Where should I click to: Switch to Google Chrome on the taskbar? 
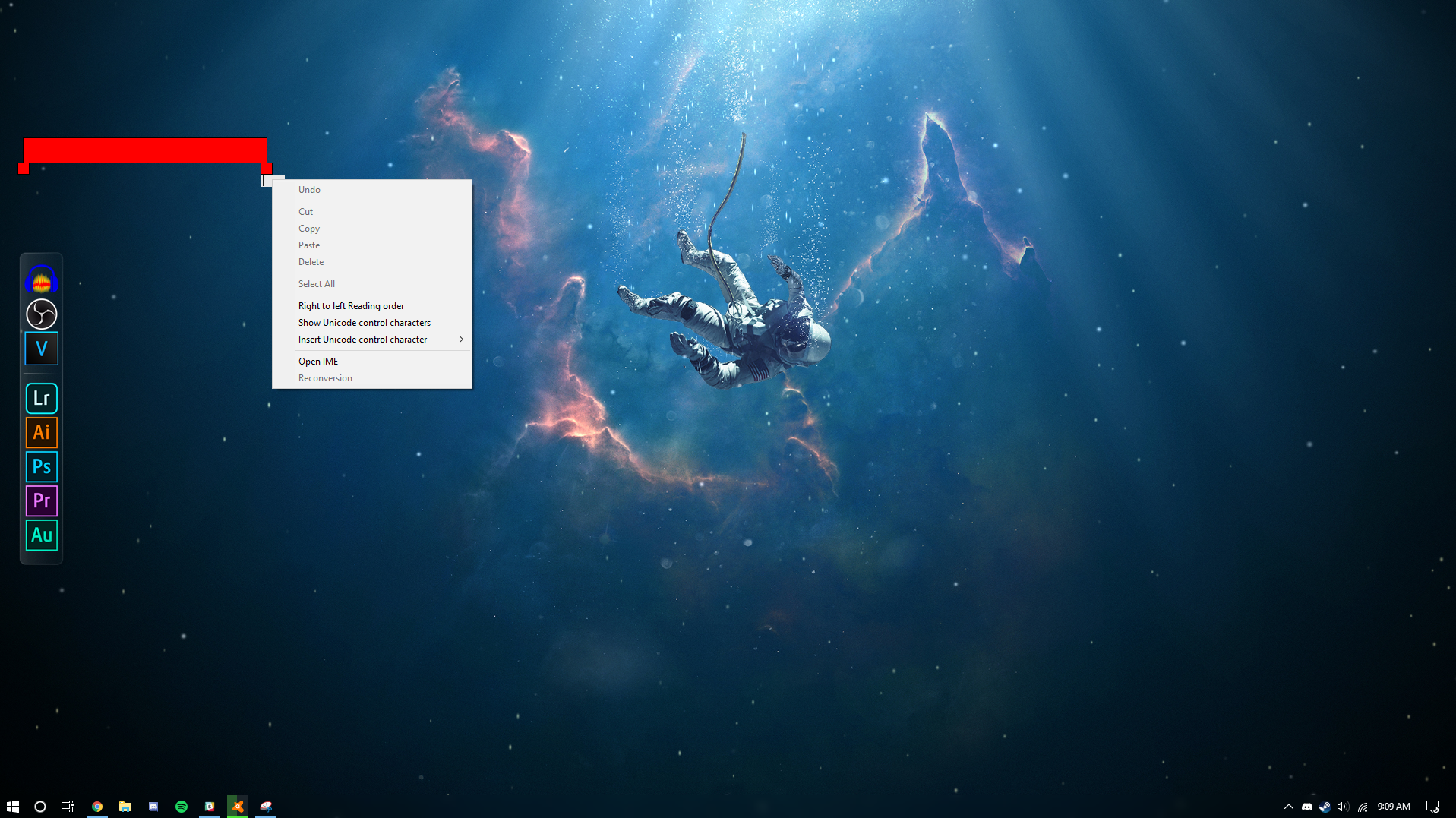(97, 807)
